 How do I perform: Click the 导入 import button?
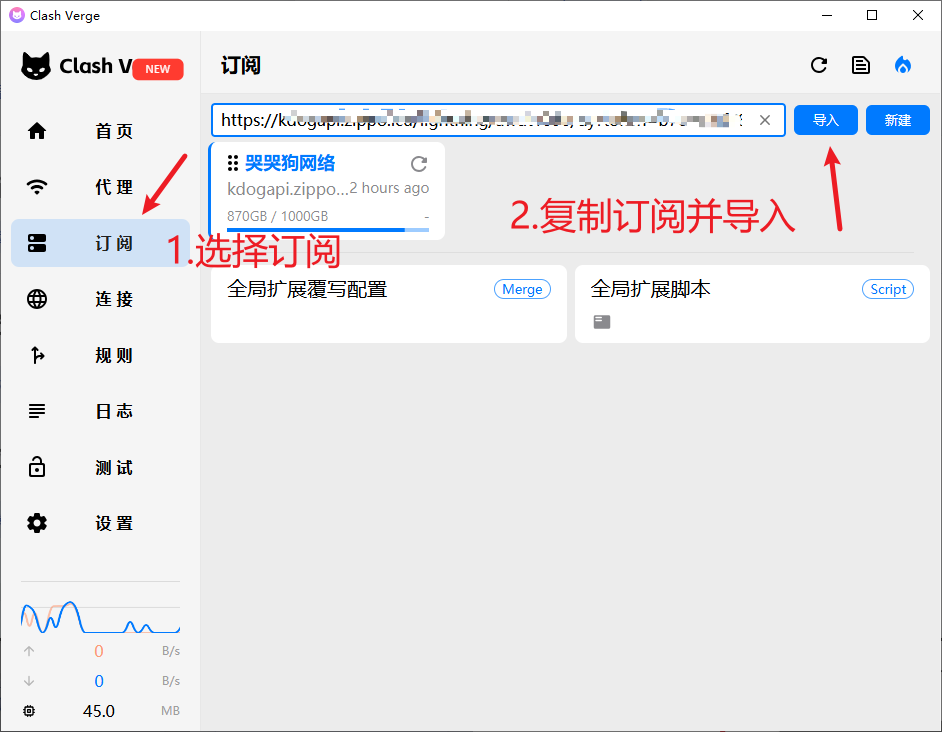tap(825, 120)
